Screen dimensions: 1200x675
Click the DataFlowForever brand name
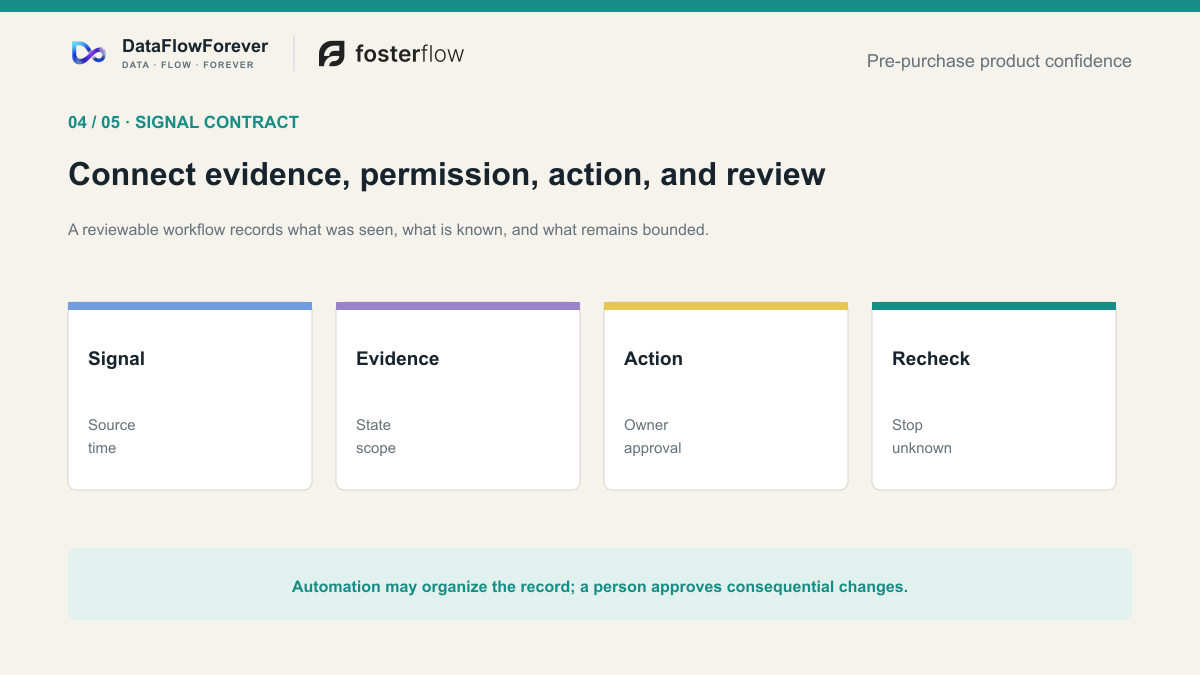pyautogui.click(x=195, y=46)
